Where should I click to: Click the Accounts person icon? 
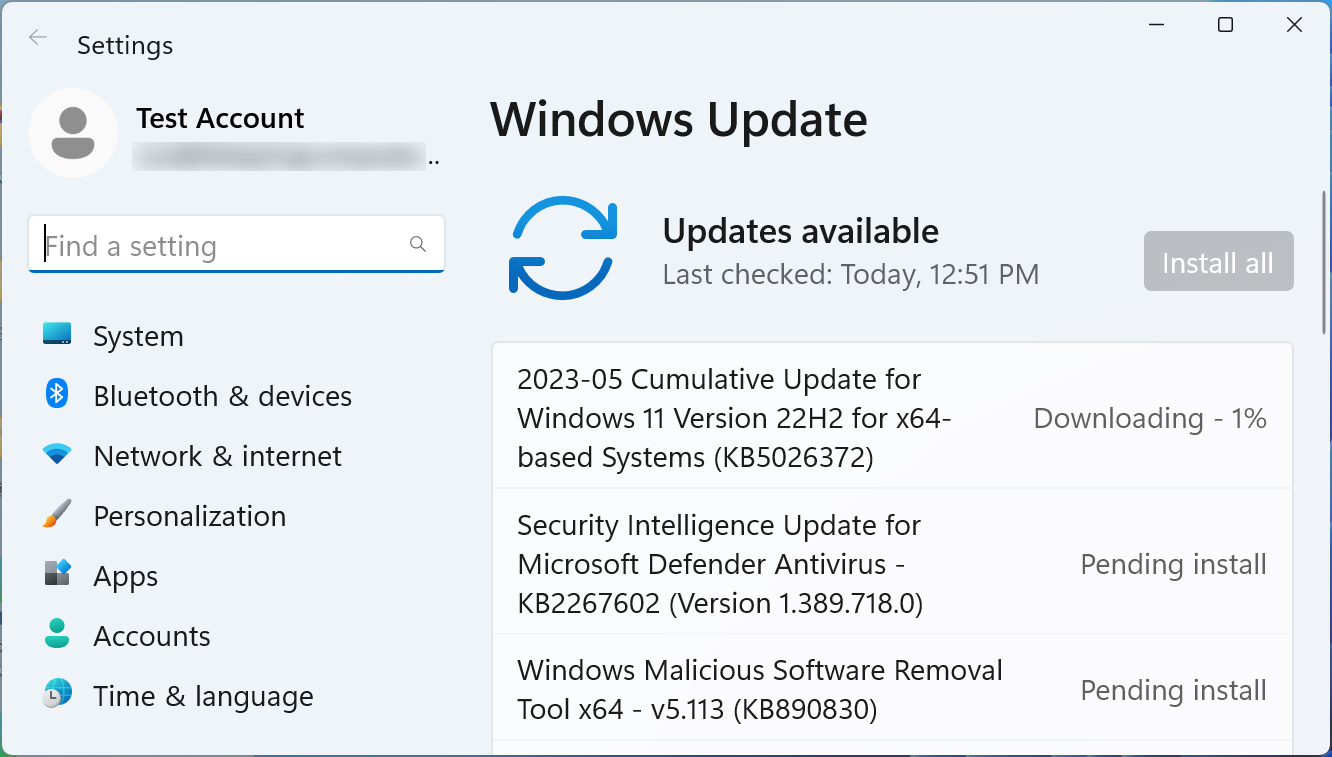pyautogui.click(x=57, y=633)
